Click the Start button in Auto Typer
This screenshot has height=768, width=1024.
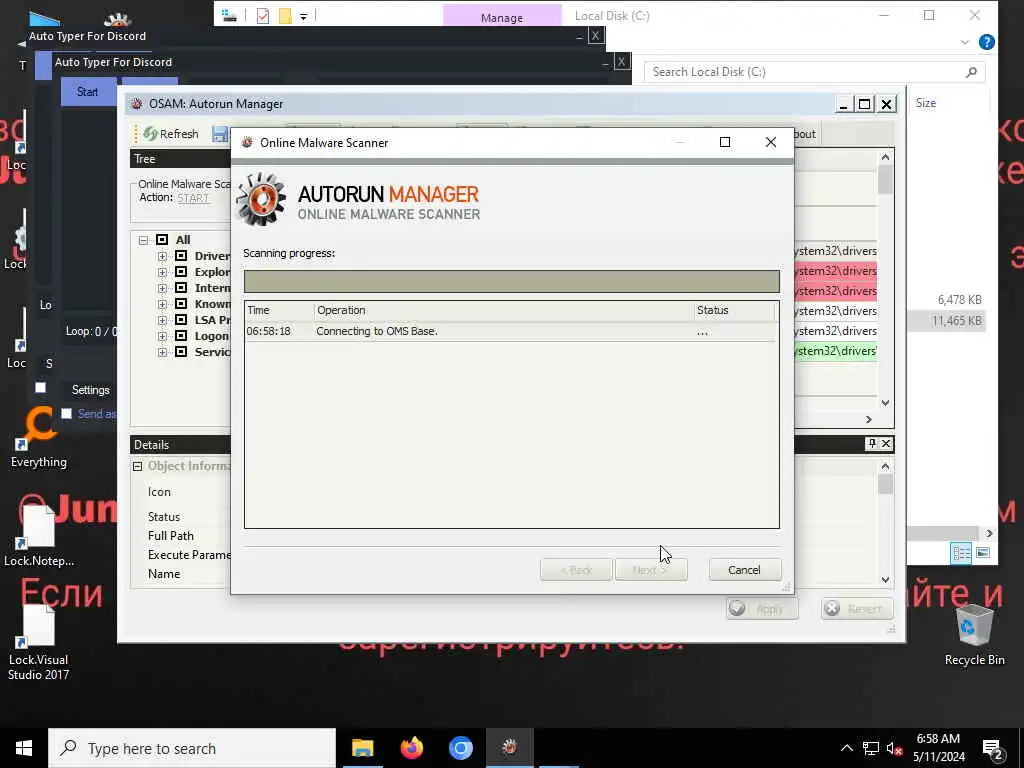(x=88, y=92)
